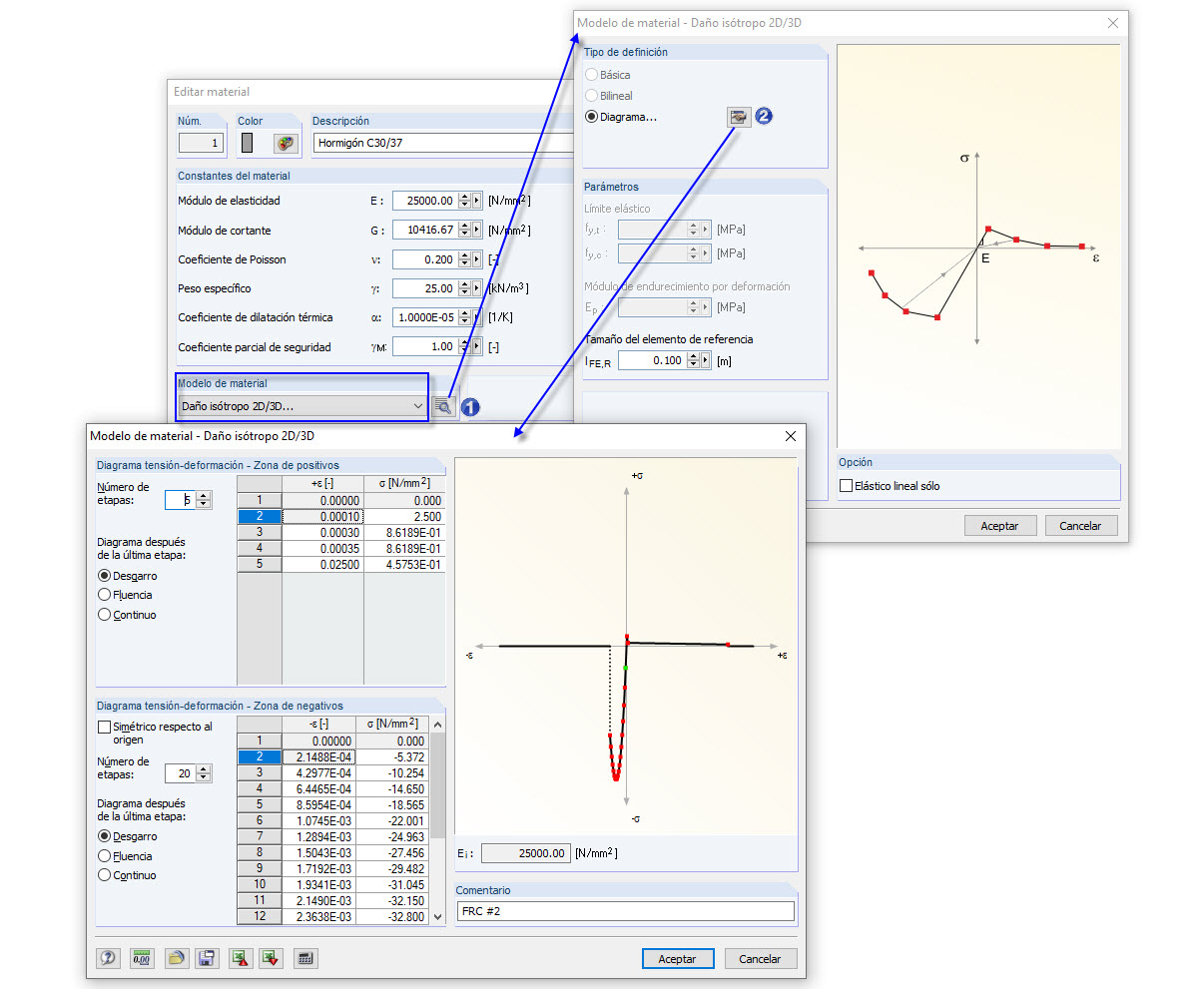Select Continuo in Zona de positivos
The image size is (1204, 989).
pyautogui.click(x=104, y=615)
